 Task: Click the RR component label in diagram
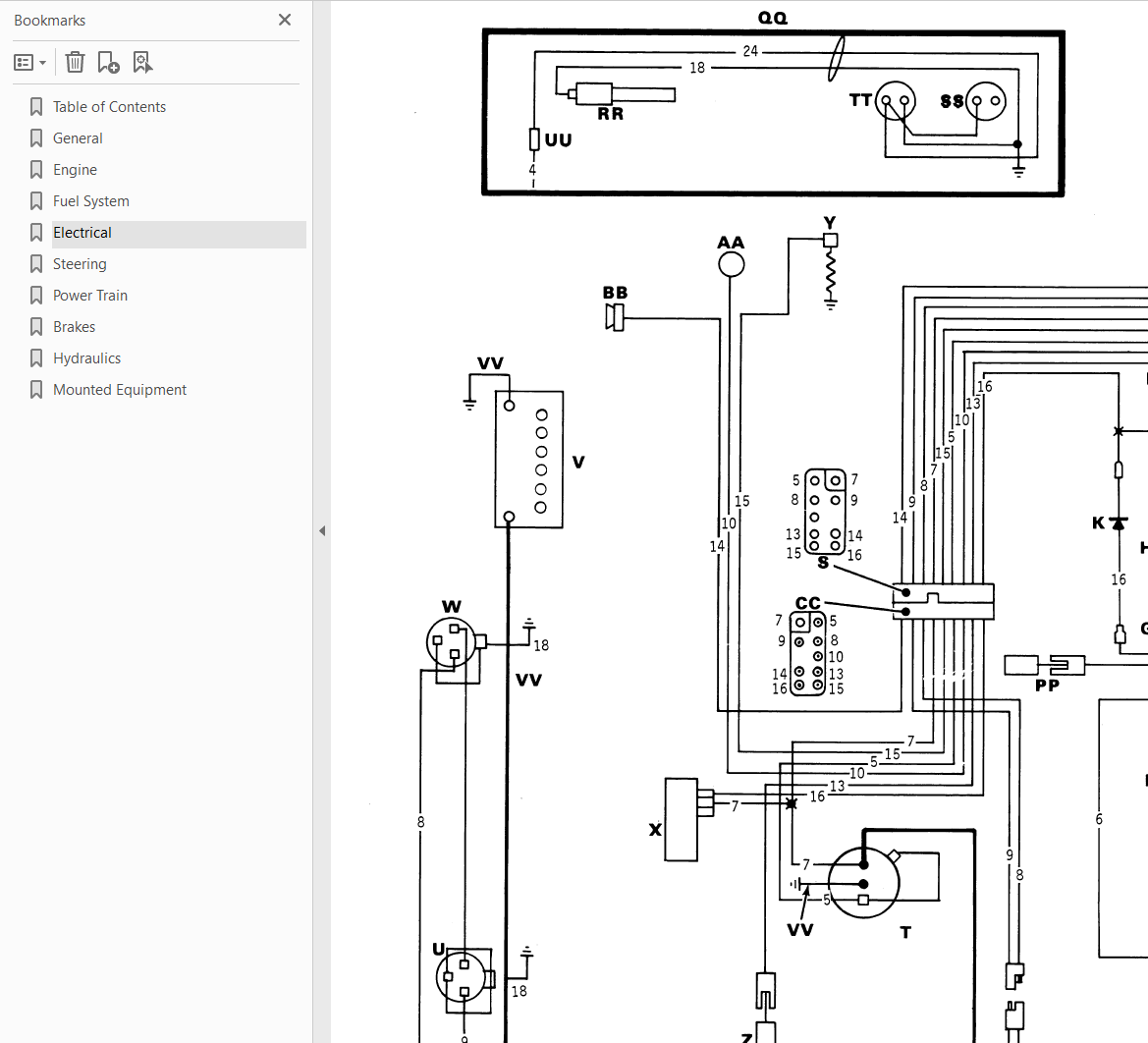611,114
